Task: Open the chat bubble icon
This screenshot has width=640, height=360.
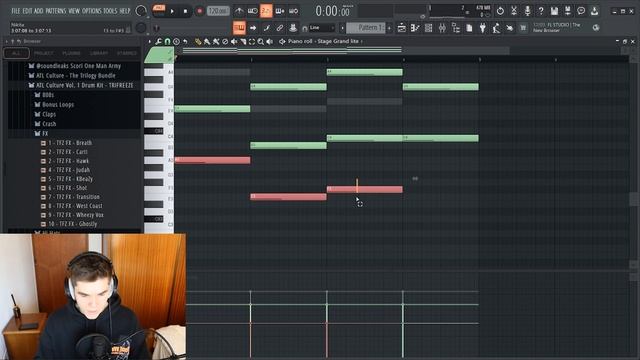Action: tap(581, 11)
